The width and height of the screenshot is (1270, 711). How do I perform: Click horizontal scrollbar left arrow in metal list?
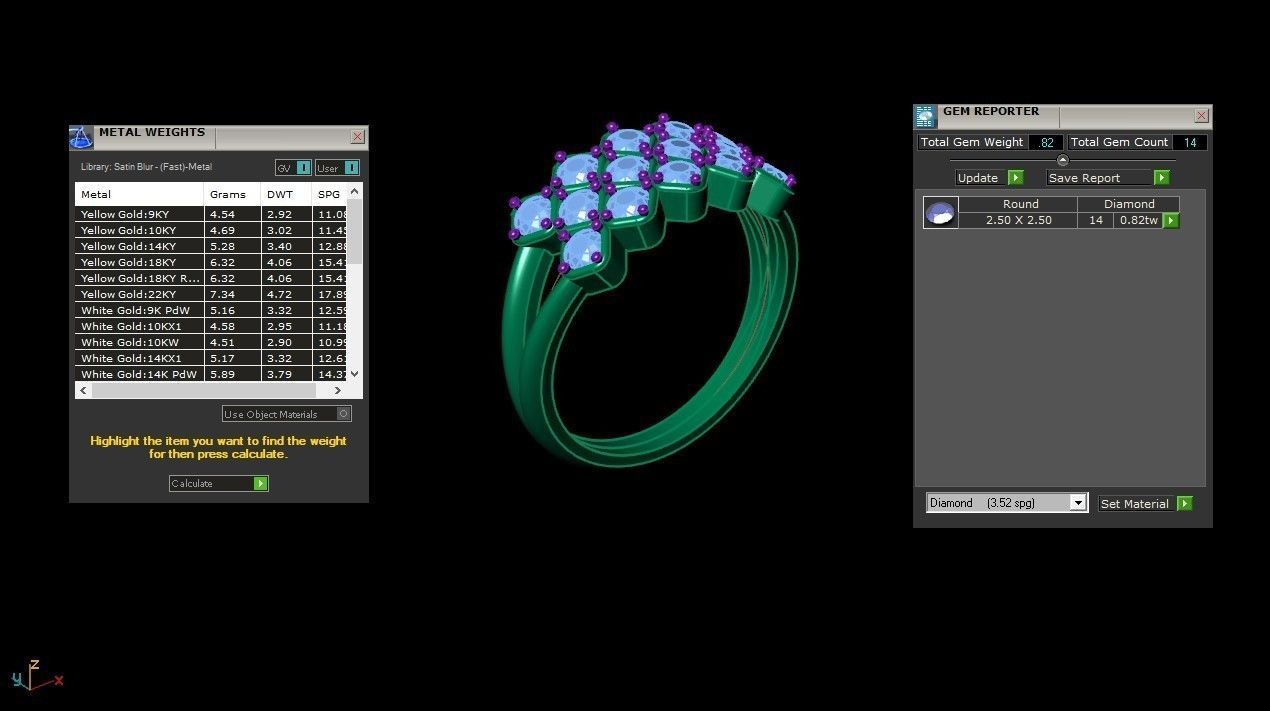[83, 391]
